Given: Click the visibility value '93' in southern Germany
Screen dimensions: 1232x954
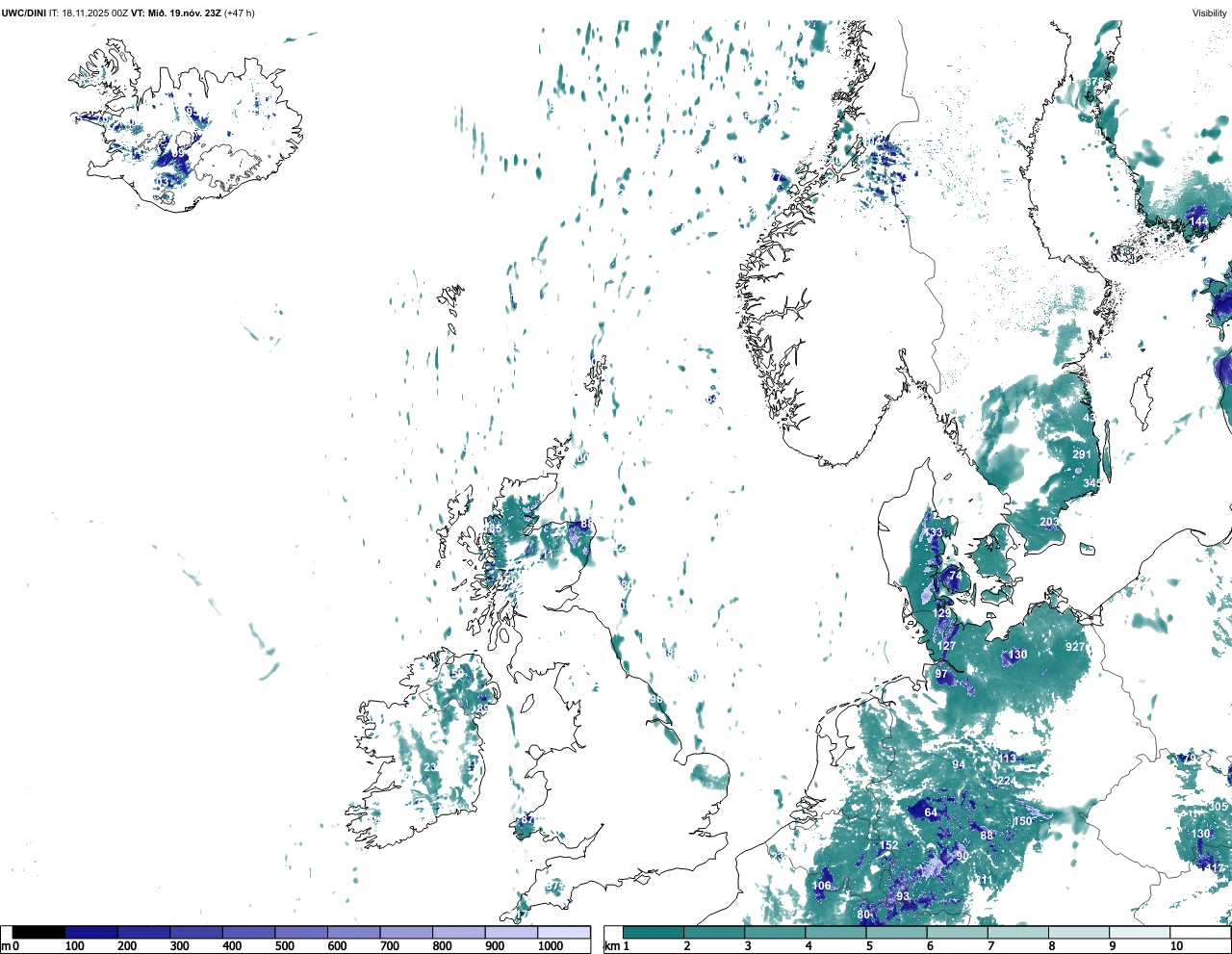Looking at the screenshot, I should pyautogui.click(x=903, y=896).
